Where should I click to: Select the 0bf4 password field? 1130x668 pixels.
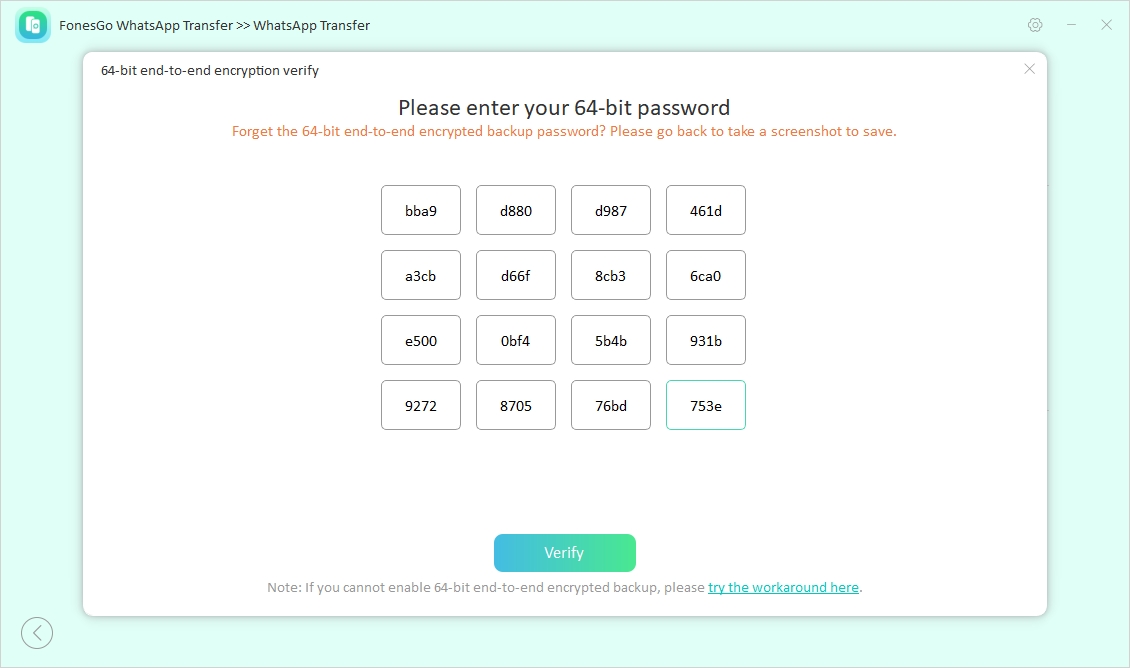pyautogui.click(x=516, y=340)
